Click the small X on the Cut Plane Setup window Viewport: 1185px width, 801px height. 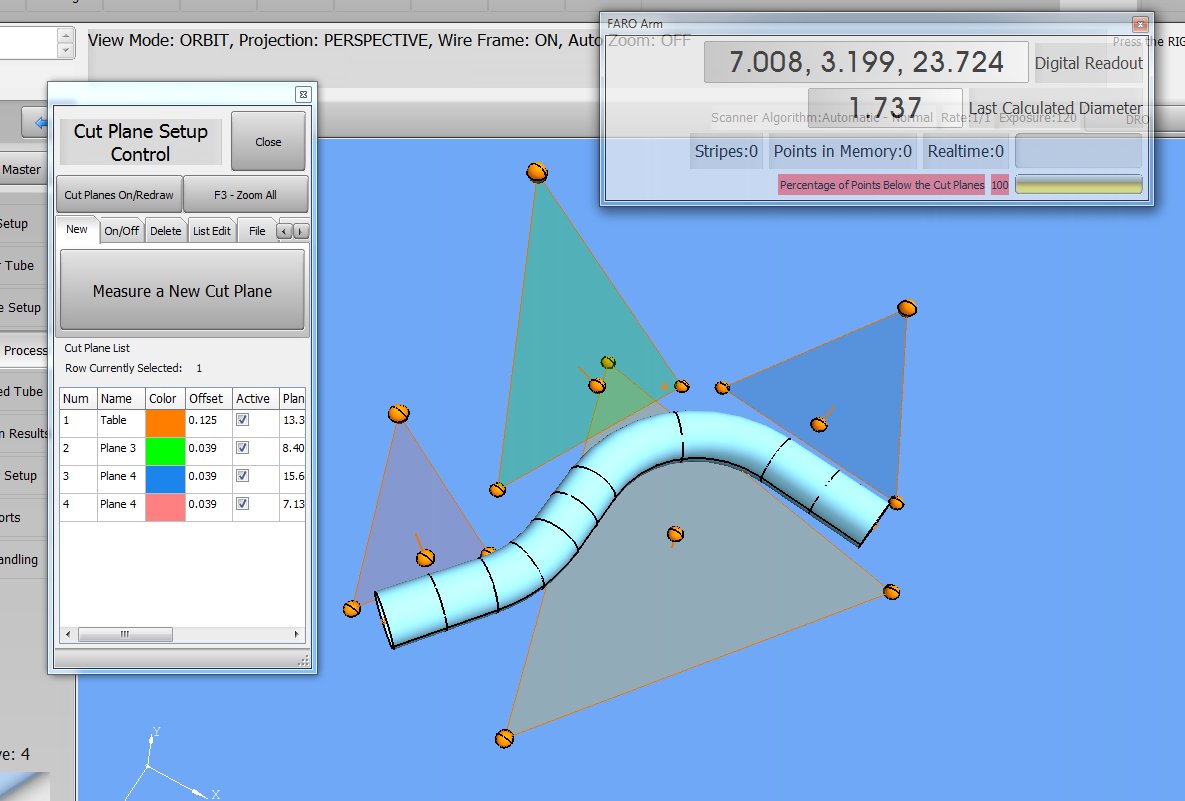304,94
